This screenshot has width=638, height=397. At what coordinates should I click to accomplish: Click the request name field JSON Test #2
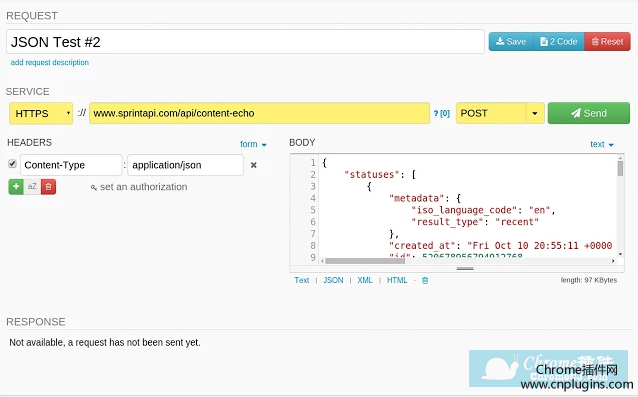(x=245, y=41)
